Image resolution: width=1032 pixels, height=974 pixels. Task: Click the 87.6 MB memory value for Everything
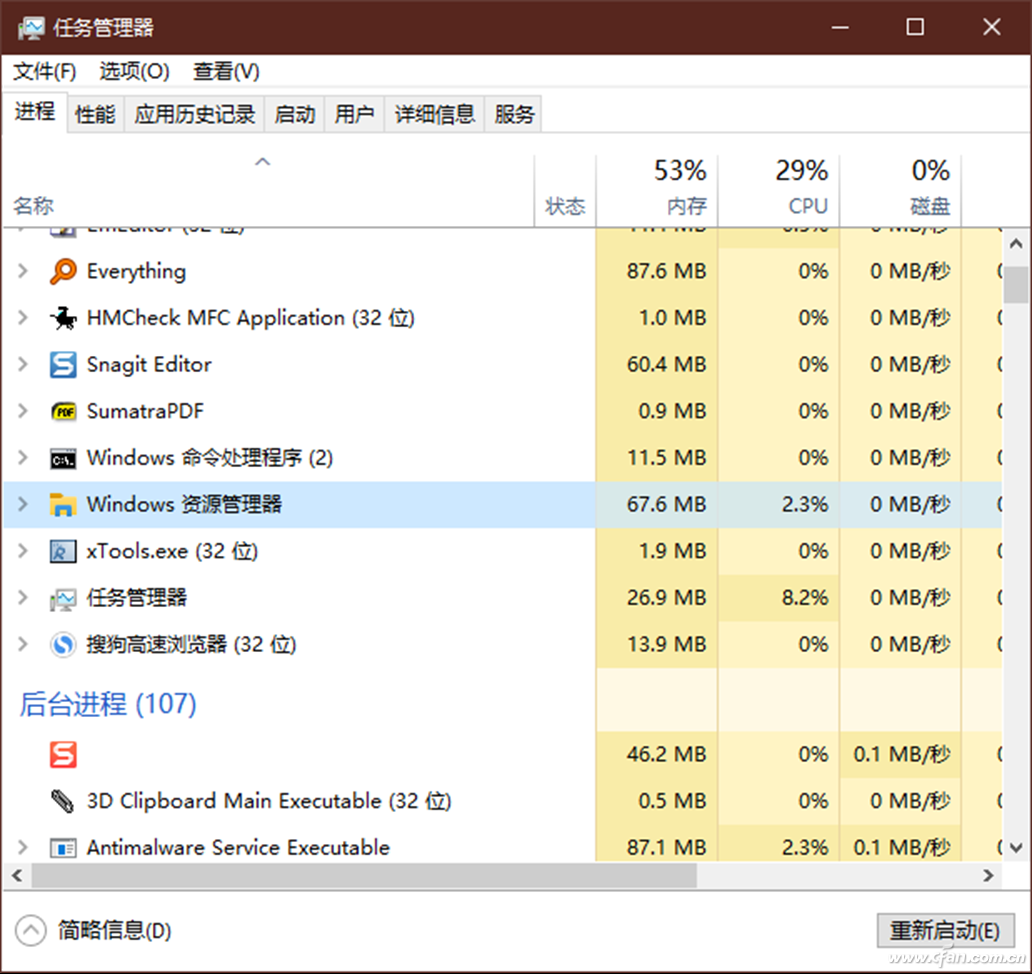pos(667,271)
